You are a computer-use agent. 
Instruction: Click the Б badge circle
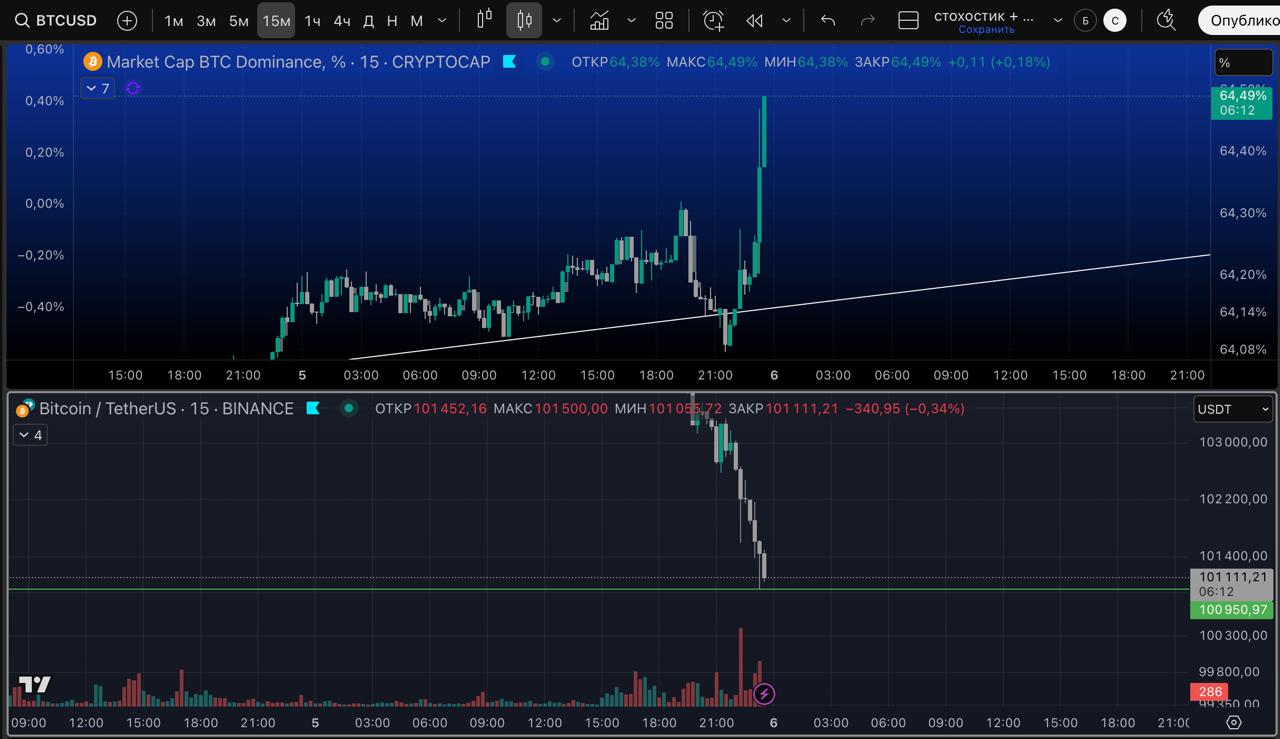pos(1085,20)
